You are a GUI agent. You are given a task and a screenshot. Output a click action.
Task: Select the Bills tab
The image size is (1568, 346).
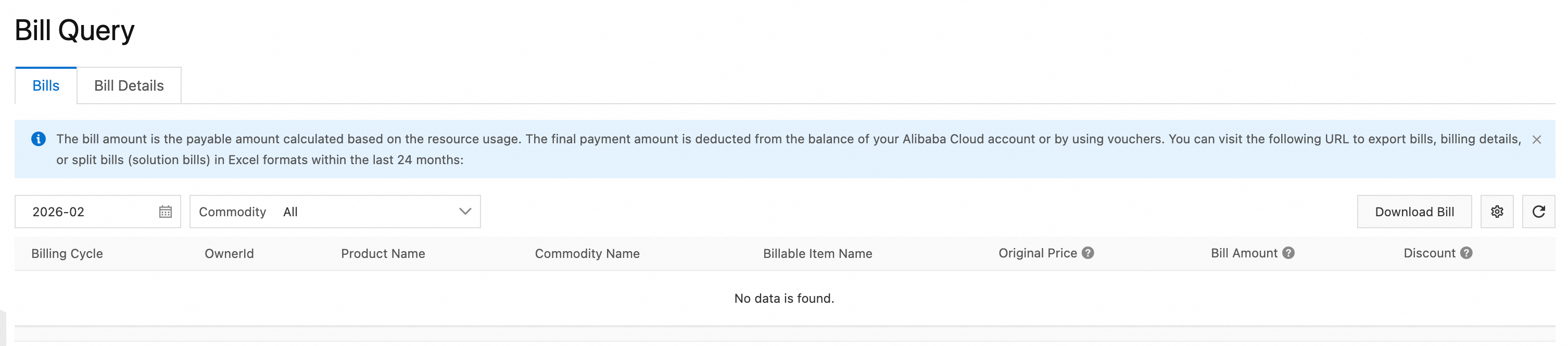(x=46, y=86)
